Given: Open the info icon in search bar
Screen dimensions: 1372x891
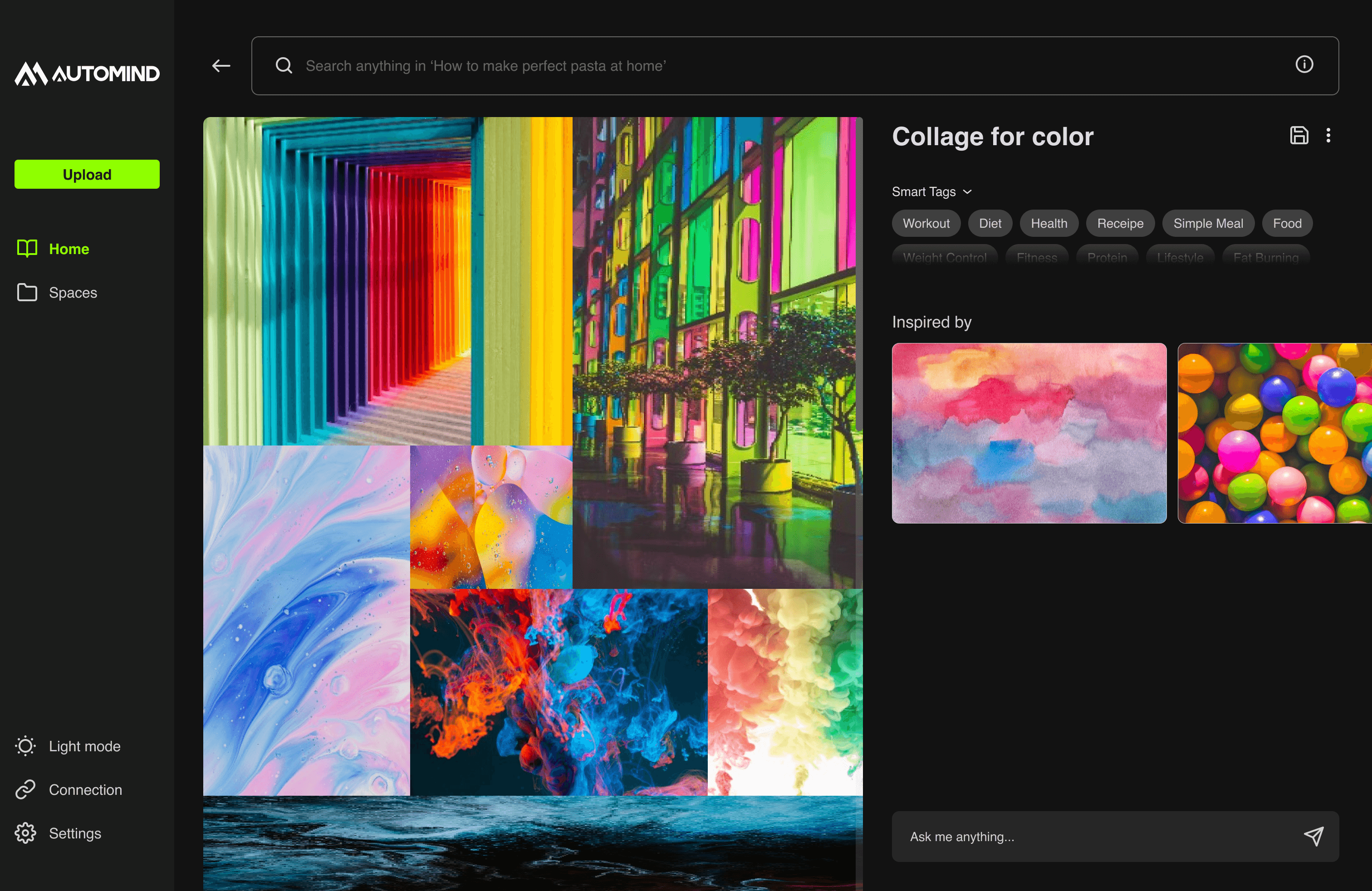Looking at the screenshot, I should pos(1304,64).
